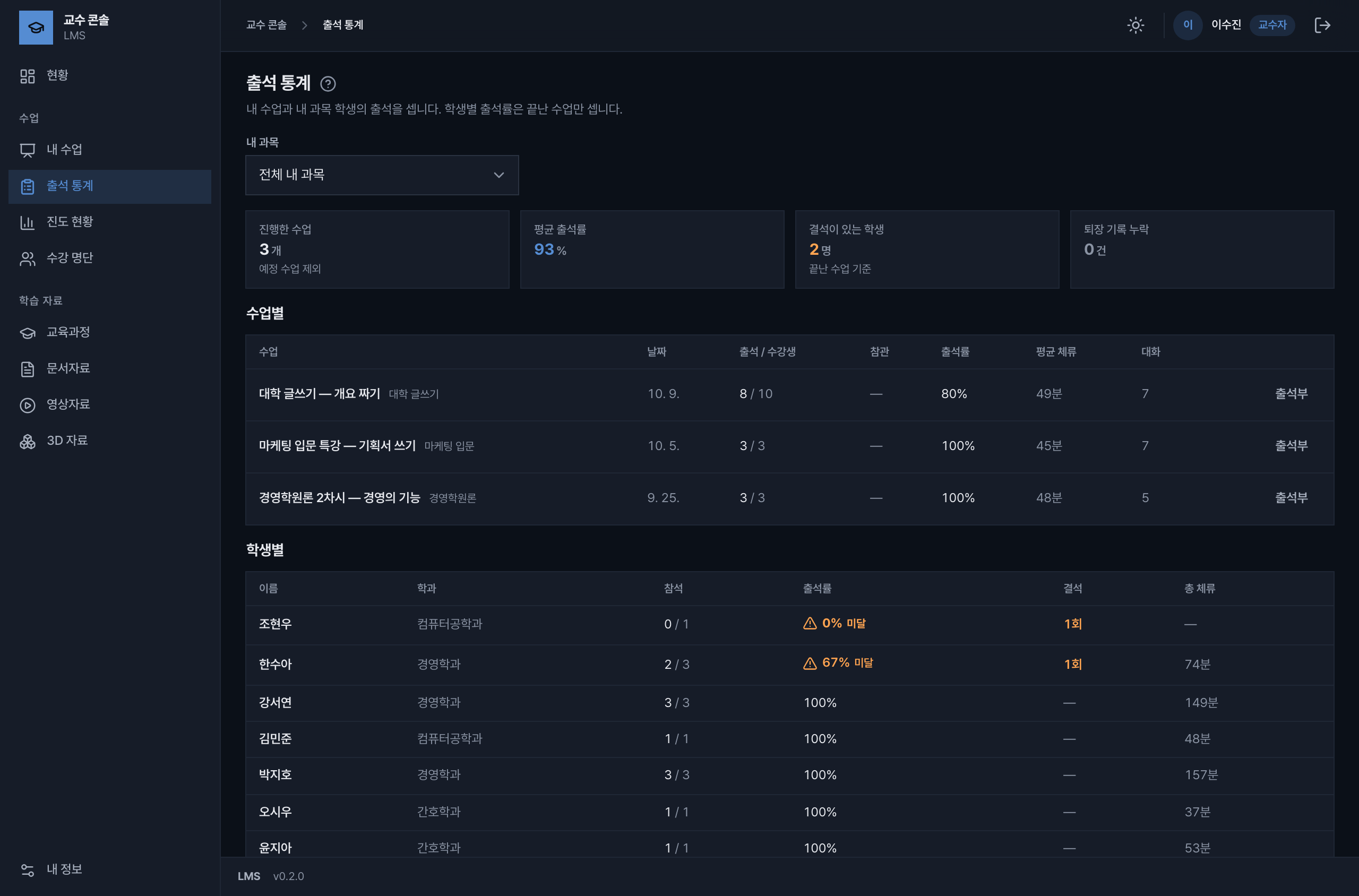Click the 평균 출석률 93% card

(652, 249)
